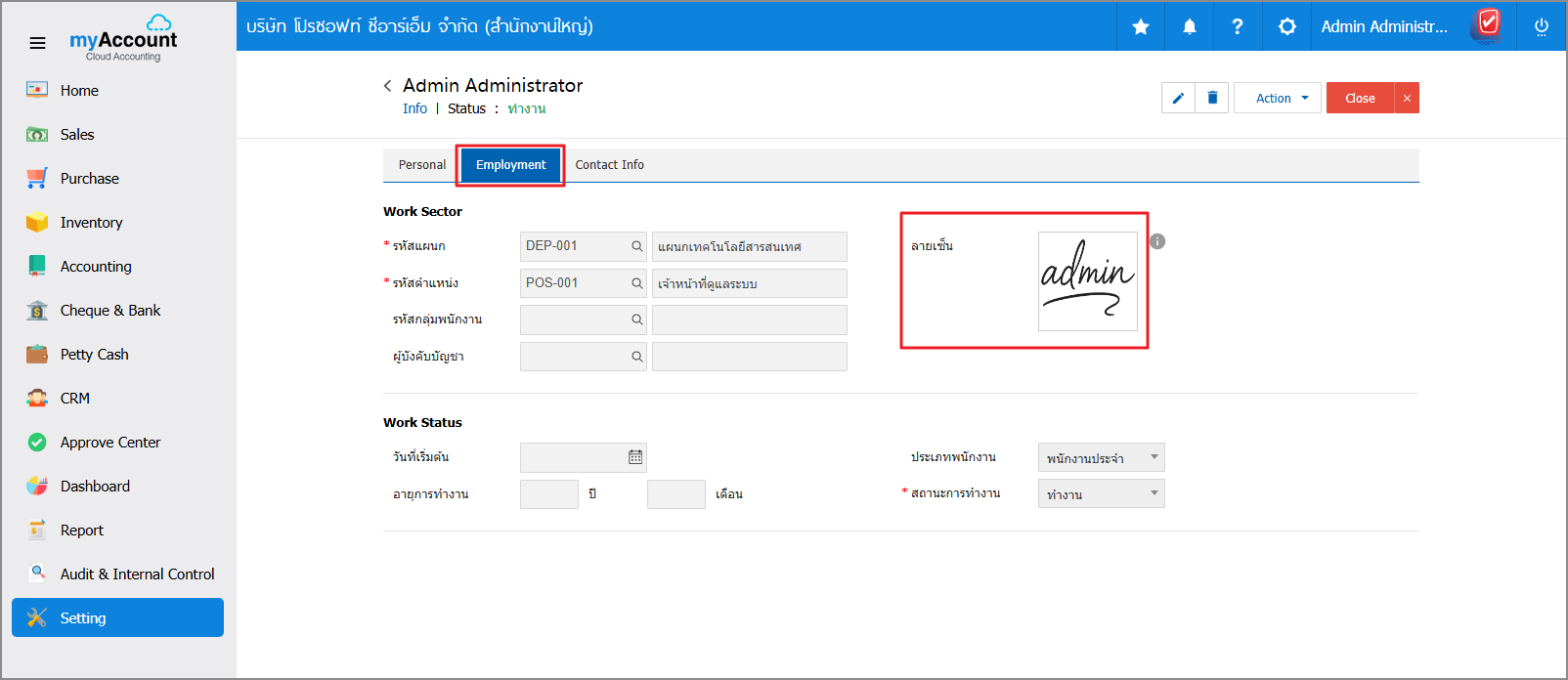Open favorites star icon in header
1568x680 pixels.
coord(1141,26)
